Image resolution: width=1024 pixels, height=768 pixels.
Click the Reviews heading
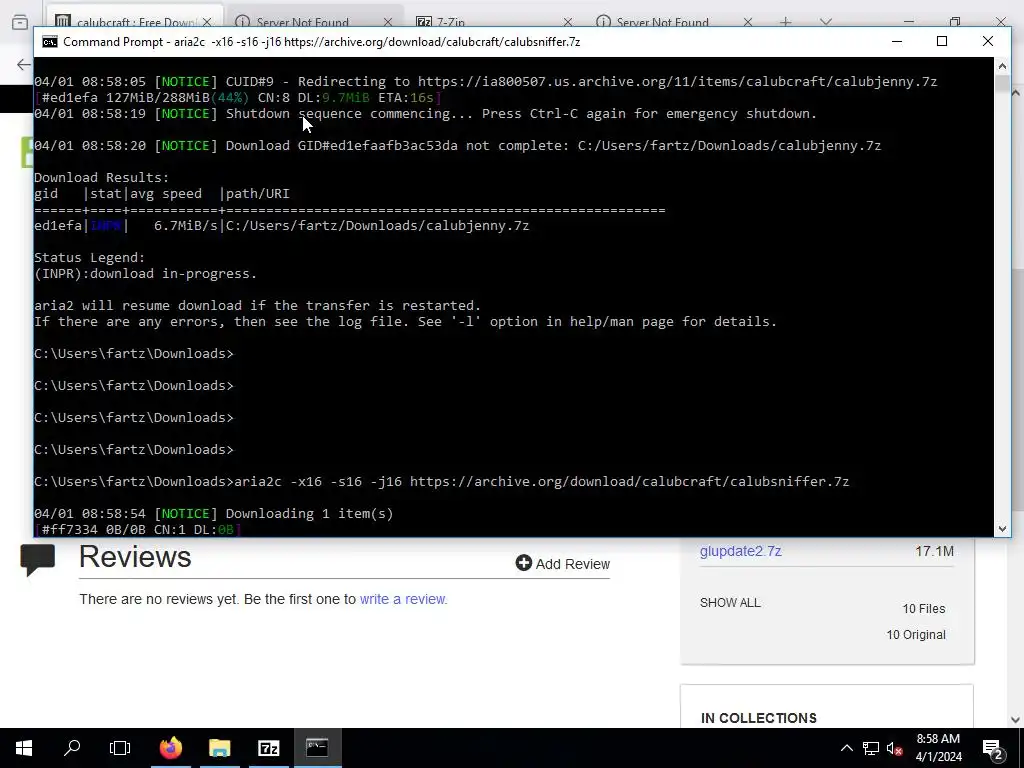[135, 557]
